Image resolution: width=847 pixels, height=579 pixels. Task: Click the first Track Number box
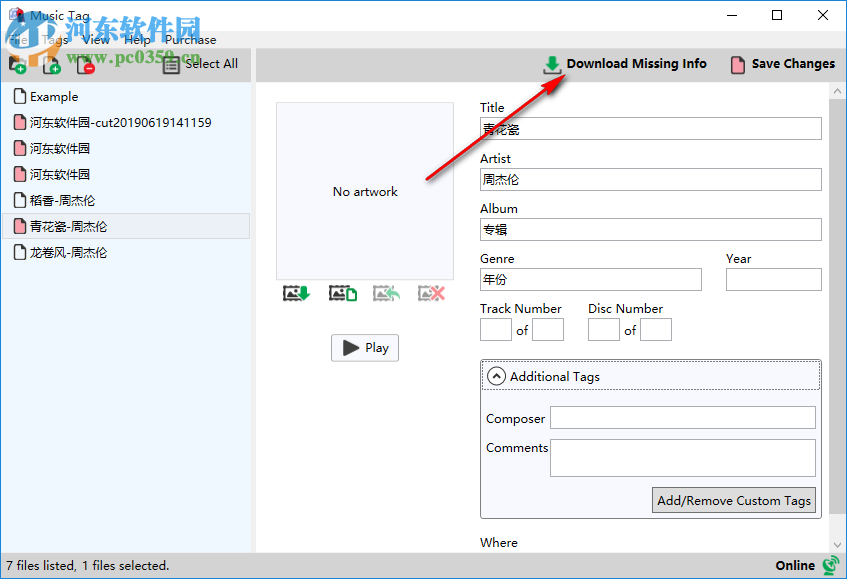[x=495, y=329]
